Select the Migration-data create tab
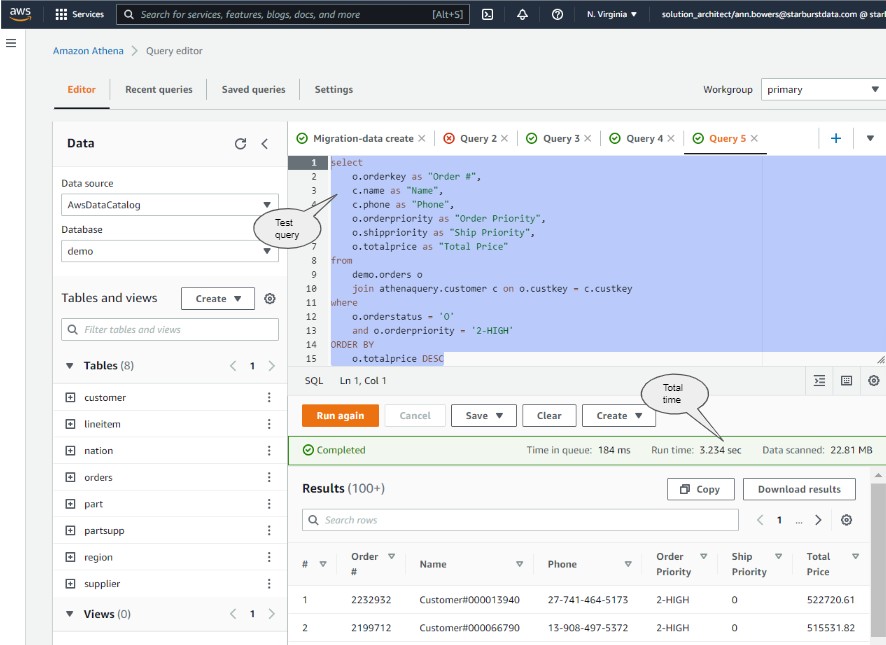Screen dimensions: 886x645 pos(363,138)
